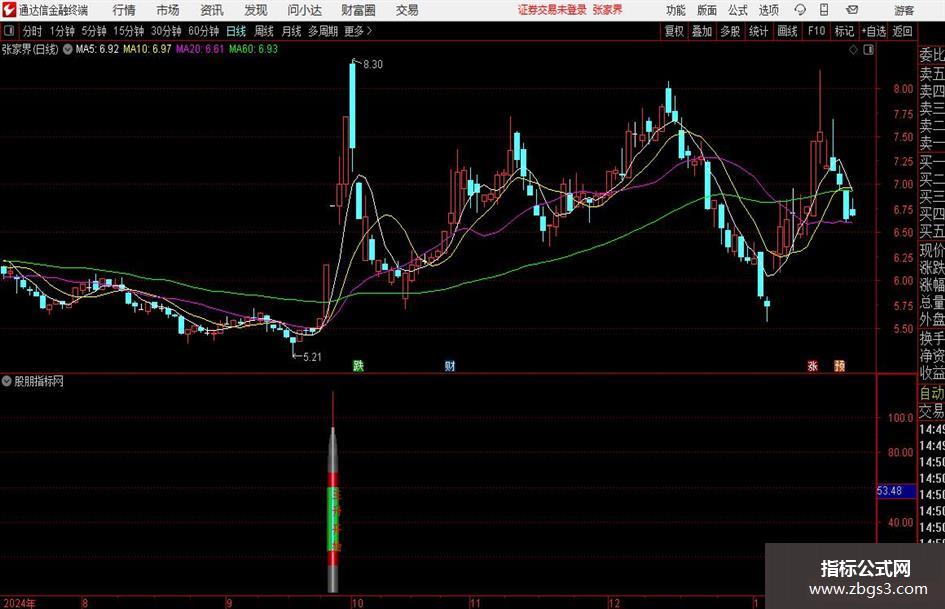Switch to 分时 intraday tab
This screenshot has width=945, height=609.
(x=32, y=31)
